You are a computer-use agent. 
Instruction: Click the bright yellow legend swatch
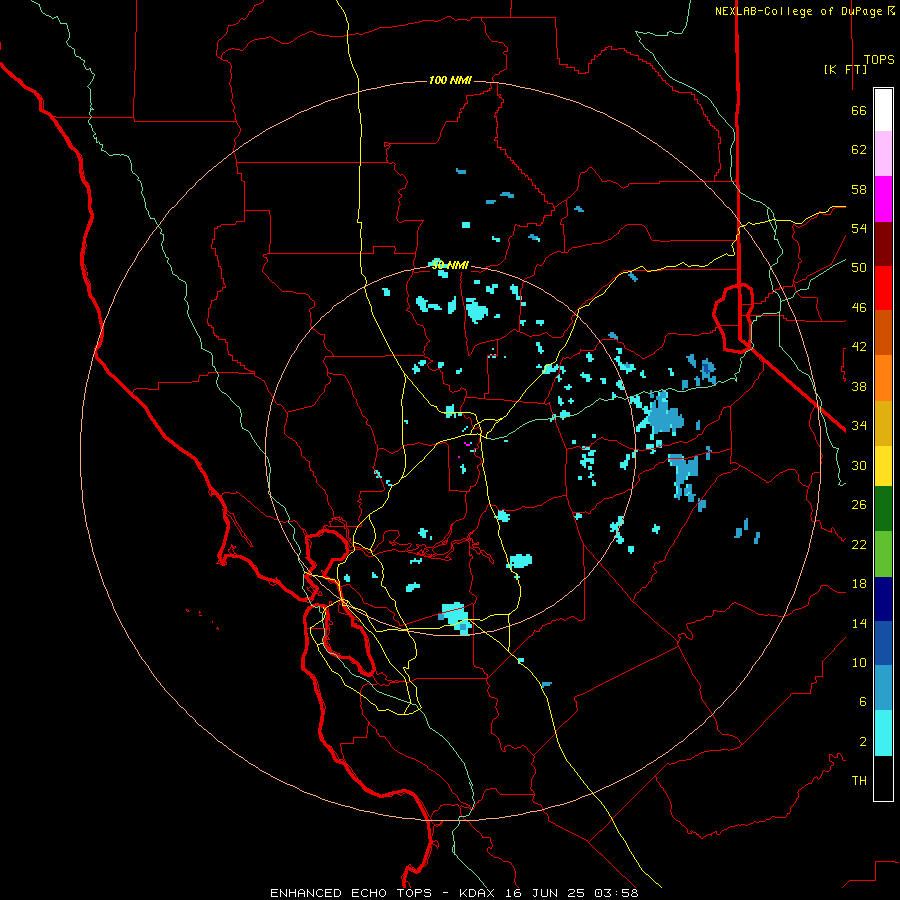(883, 466)
